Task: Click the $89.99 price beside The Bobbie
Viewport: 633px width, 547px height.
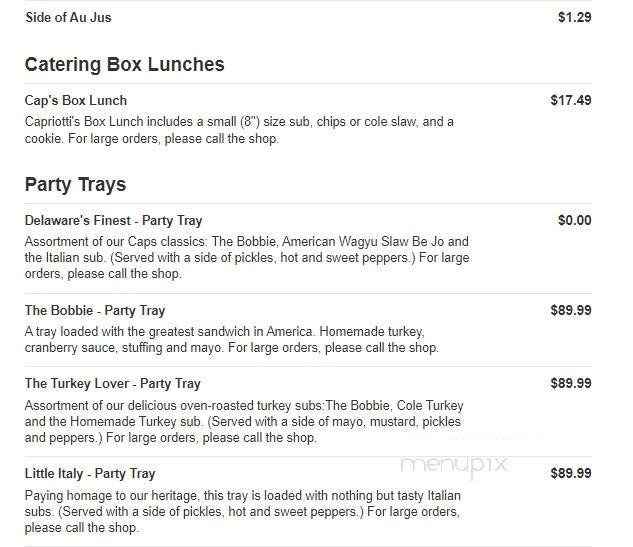Action: click(x=571, y=310)
